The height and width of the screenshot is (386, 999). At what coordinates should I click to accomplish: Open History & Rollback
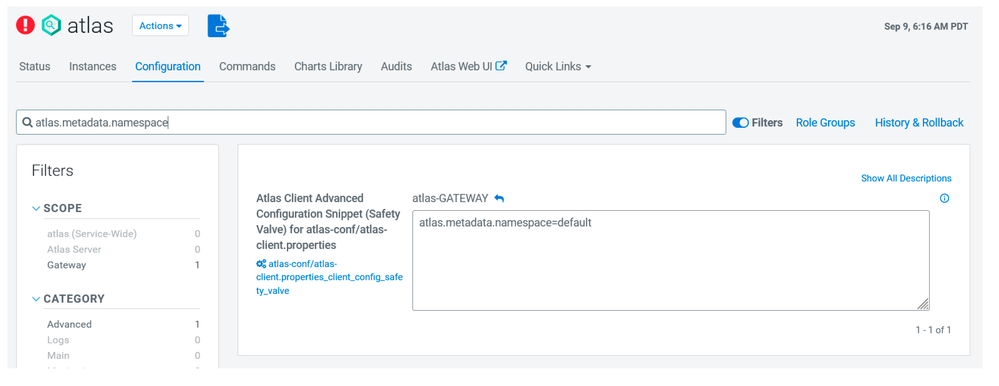pos(919,122)
